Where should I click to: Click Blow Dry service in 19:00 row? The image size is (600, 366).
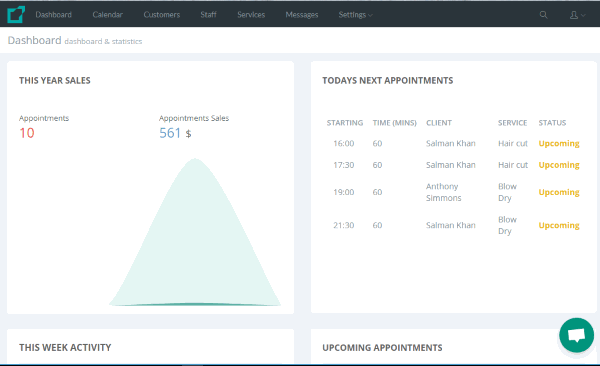coord(507,192)
